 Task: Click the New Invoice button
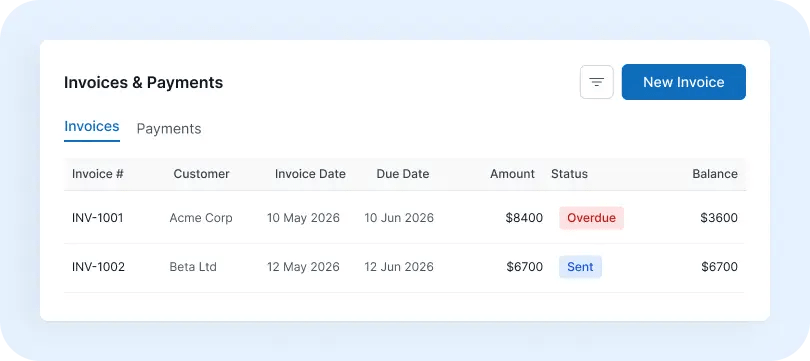pyautogui.click(x=683, y=82)
